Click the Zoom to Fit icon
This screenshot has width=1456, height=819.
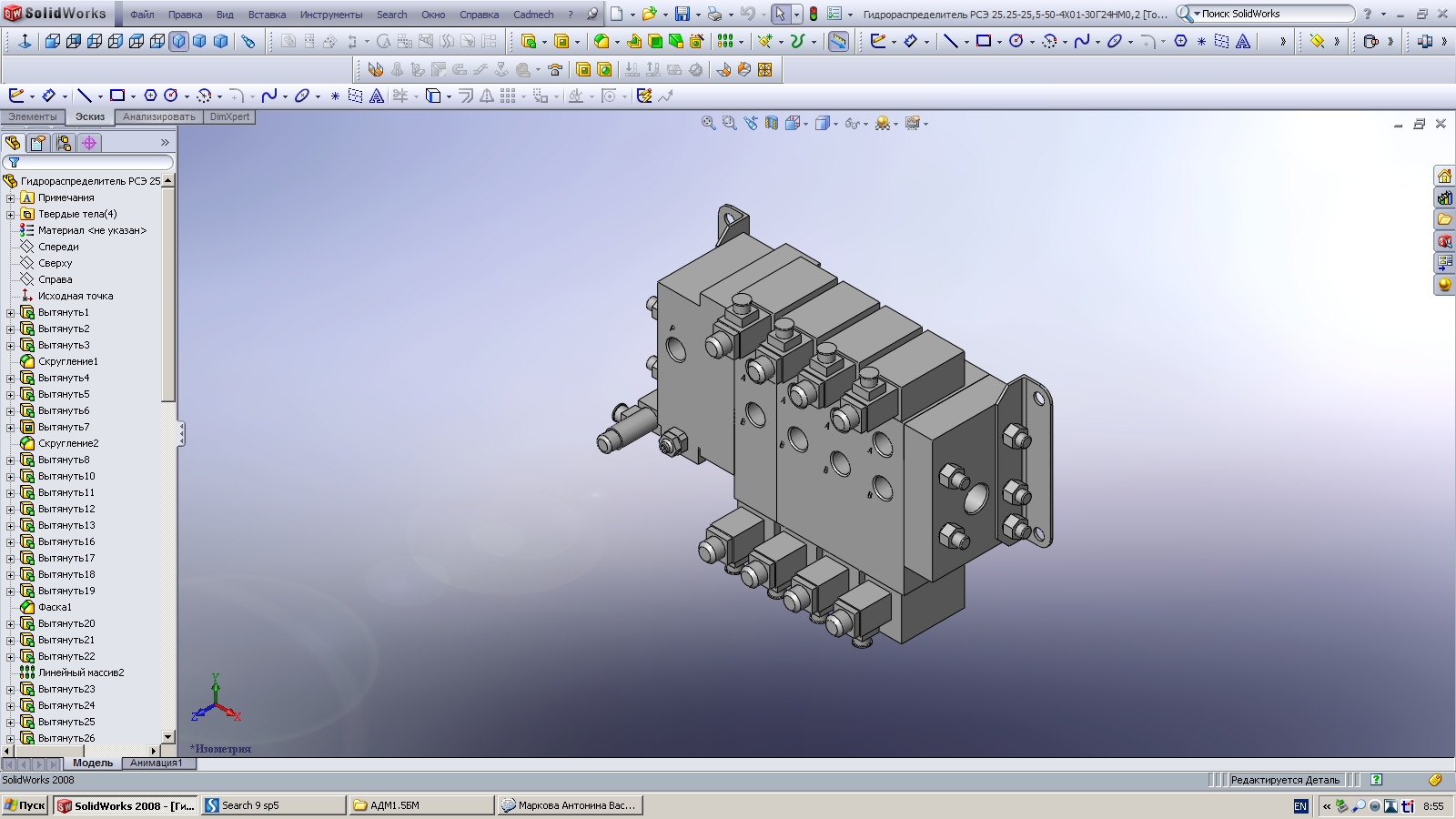point(708,123)
